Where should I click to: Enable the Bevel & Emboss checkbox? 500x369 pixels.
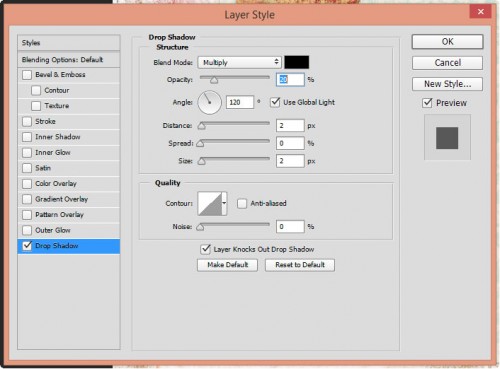(27, 75)
